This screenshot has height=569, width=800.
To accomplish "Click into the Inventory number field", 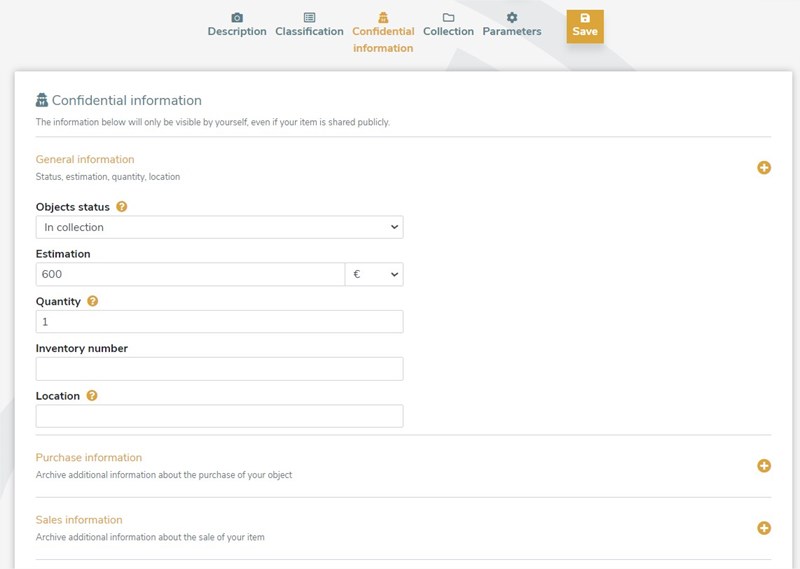I will [x=219, y=369].
